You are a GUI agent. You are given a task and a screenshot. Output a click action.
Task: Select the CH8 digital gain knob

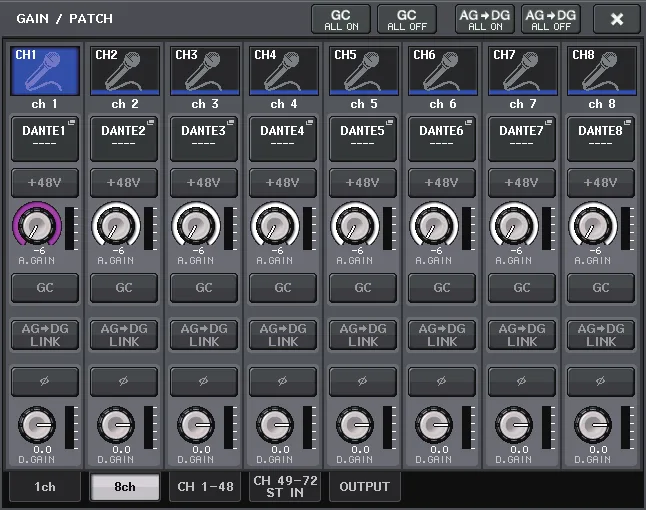tap(593, 424)
